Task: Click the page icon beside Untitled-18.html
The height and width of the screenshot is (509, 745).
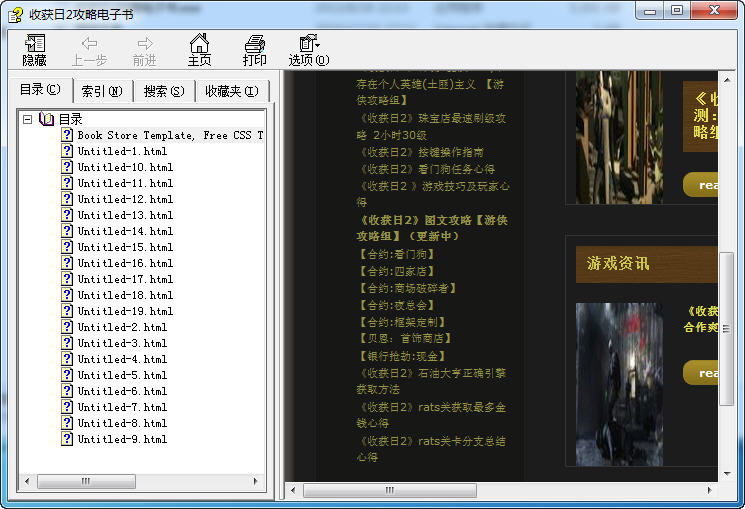Action: click(x=67, y=295)
